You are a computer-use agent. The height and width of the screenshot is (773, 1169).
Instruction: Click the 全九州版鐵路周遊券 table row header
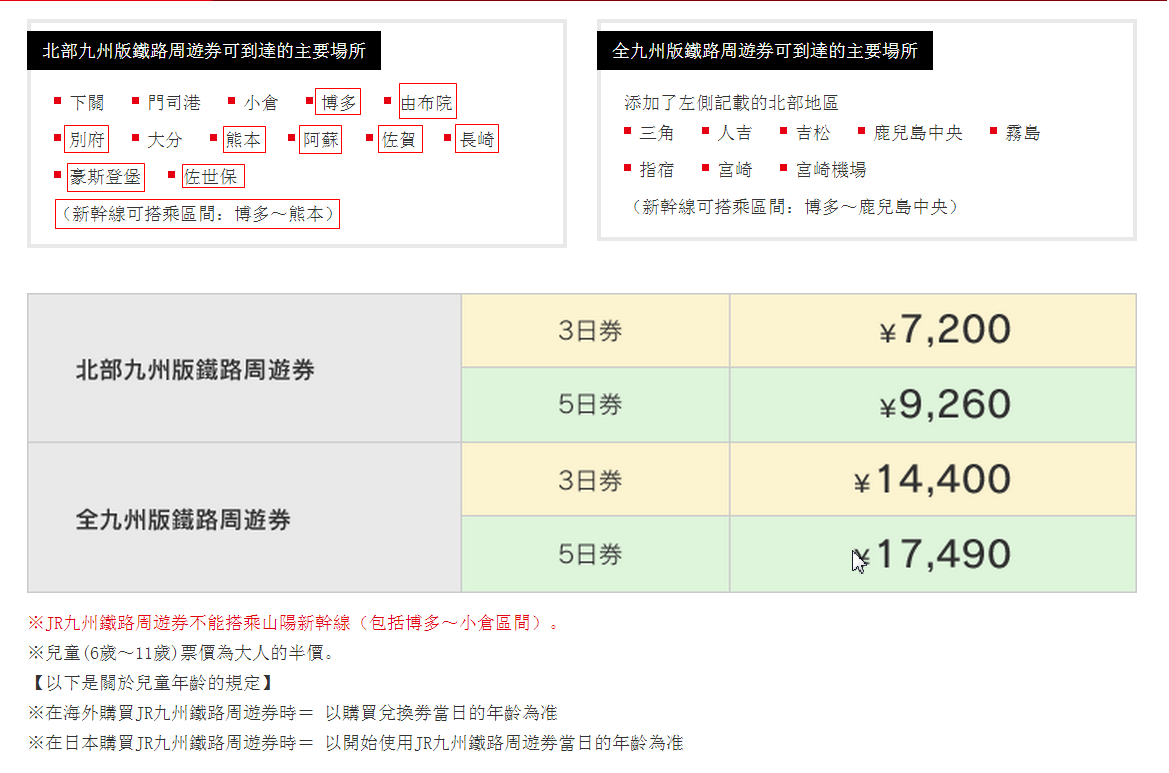(245, 518)
